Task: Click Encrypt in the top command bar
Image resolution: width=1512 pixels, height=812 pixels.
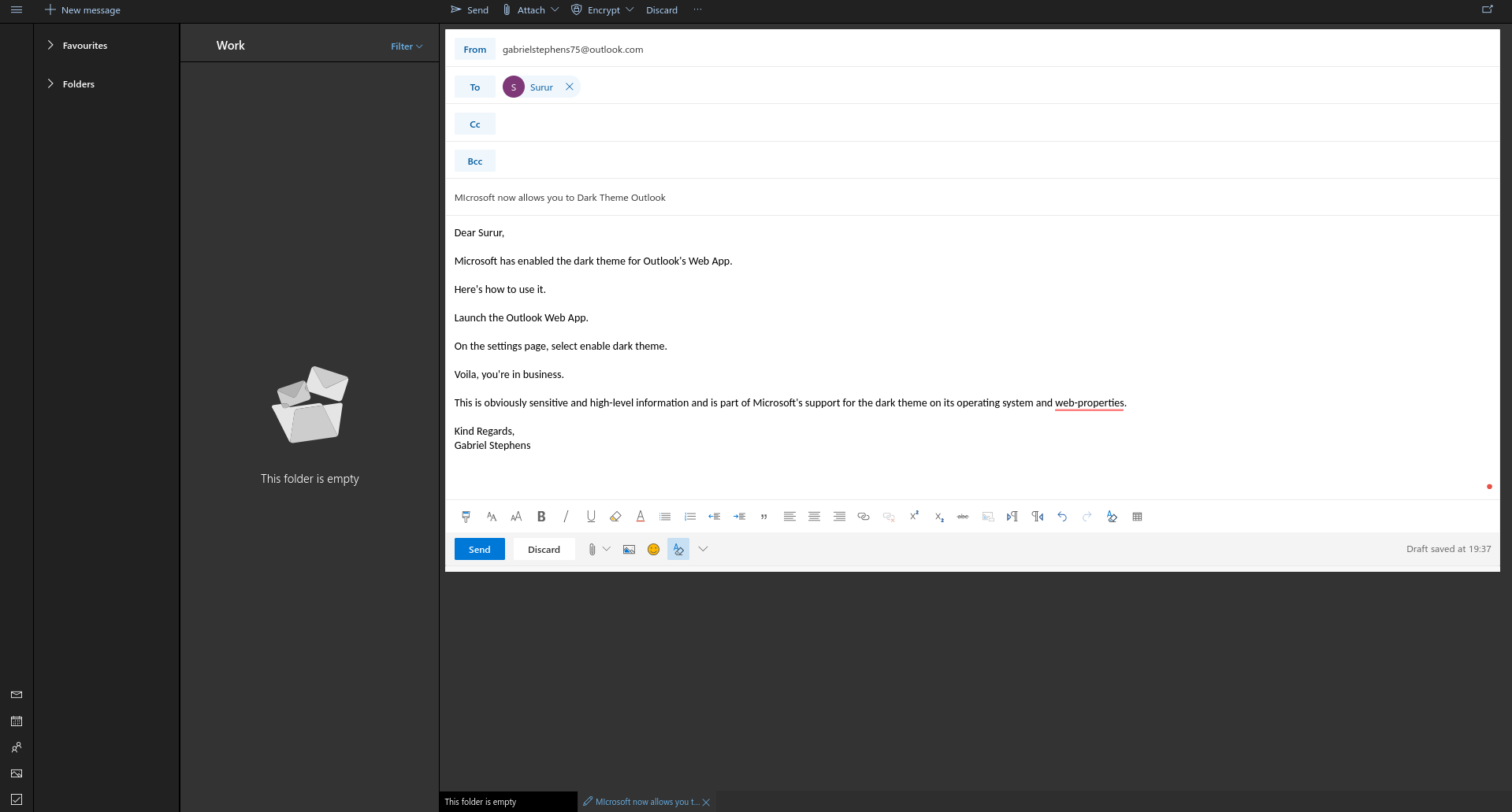Action: 596,10
